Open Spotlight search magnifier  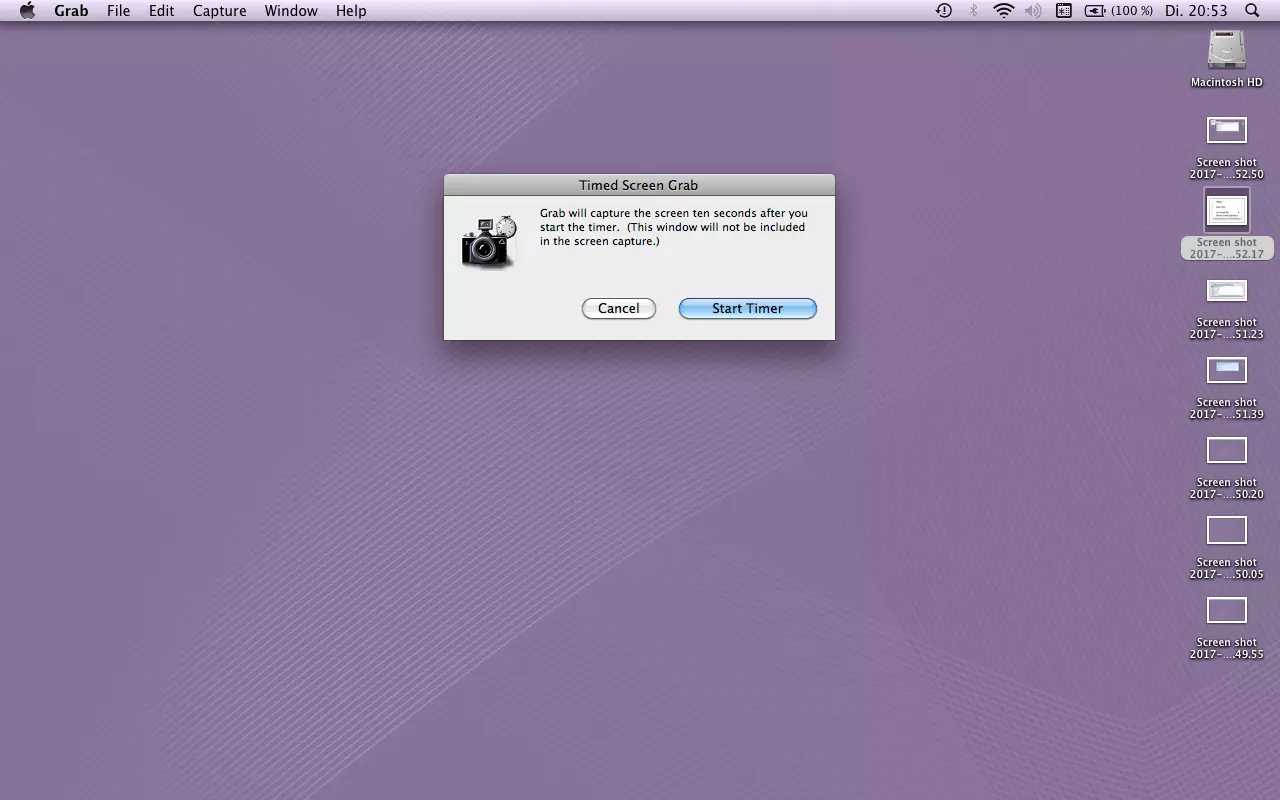pos(1252,11)
